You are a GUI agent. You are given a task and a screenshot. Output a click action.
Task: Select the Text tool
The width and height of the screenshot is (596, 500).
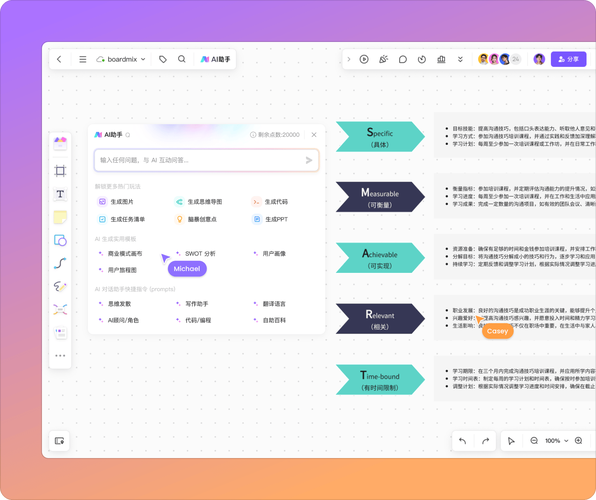click(60, 194)
